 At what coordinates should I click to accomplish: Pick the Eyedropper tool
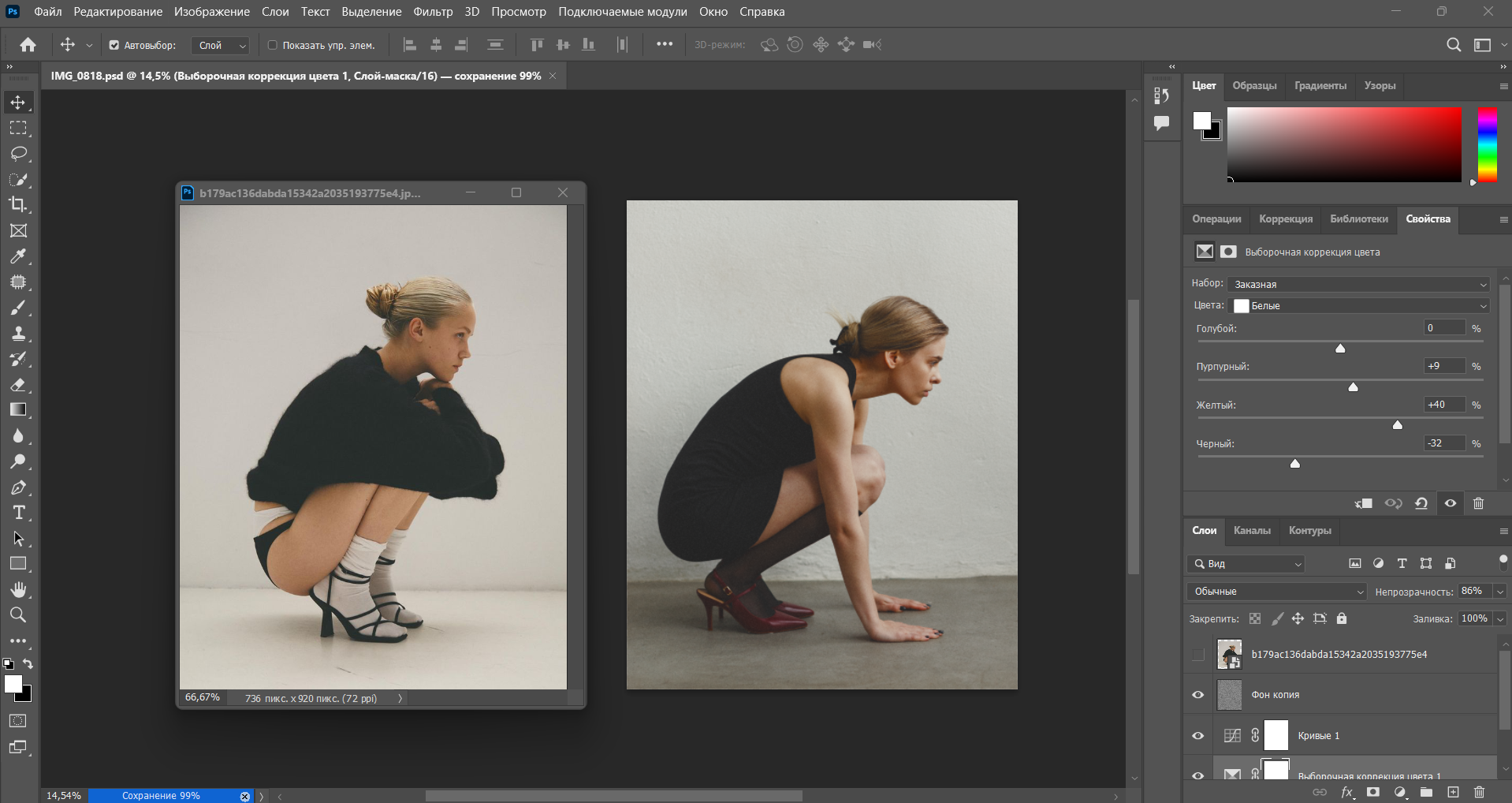click(19, 256)
